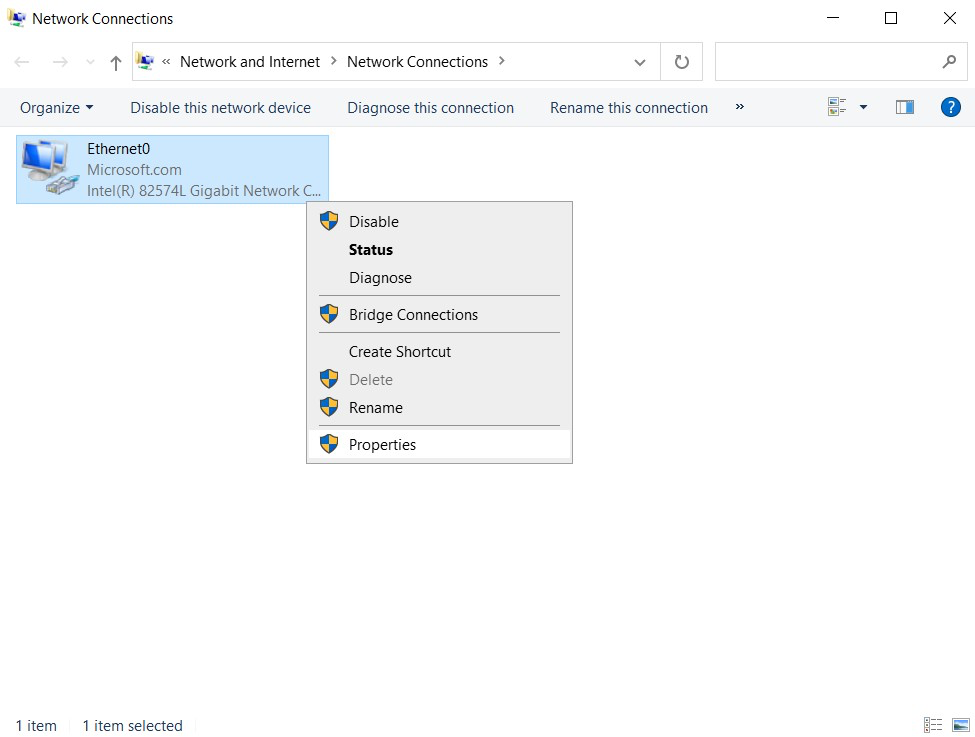Image resolution: width=975 pixels, height=737 pixels.
Task: Click the shield icon beside Properties
Action: point(329,444)
